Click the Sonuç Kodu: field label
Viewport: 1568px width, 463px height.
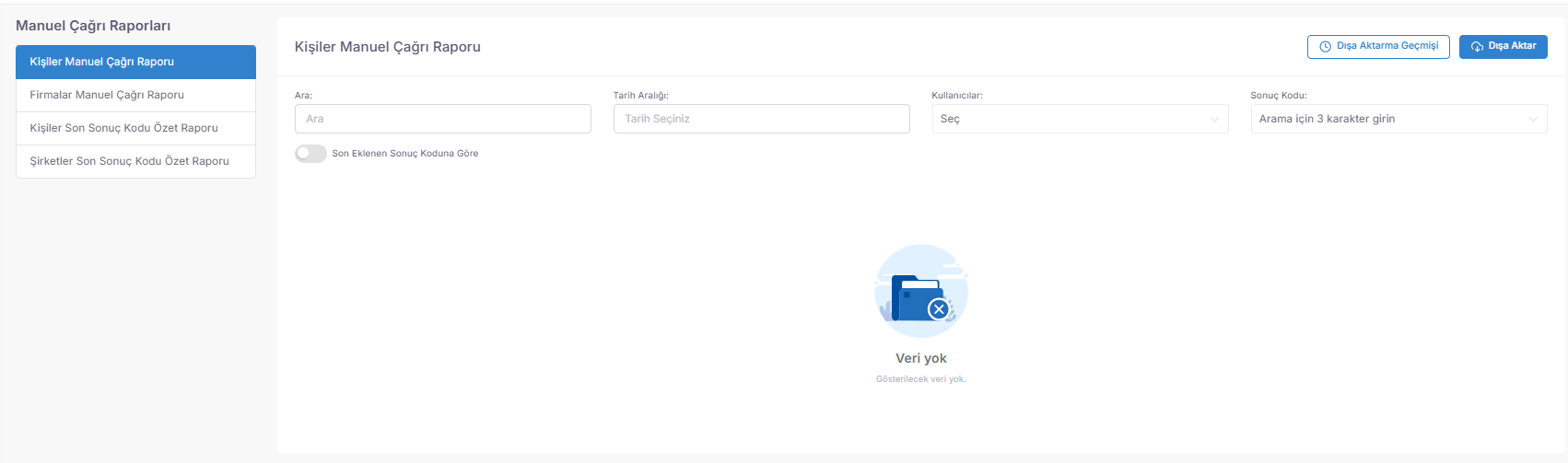pos(1279,95)
